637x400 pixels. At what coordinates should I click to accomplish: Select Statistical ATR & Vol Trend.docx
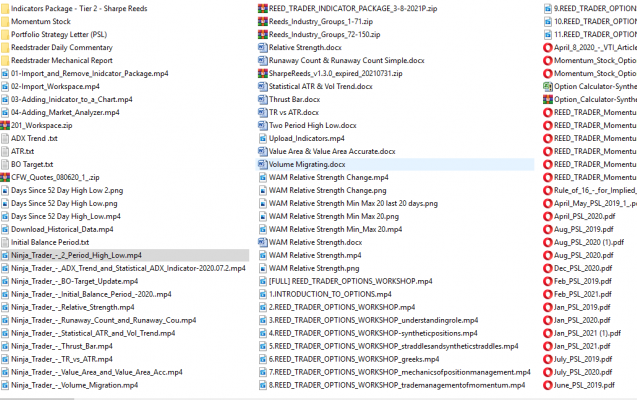(321, 86)
